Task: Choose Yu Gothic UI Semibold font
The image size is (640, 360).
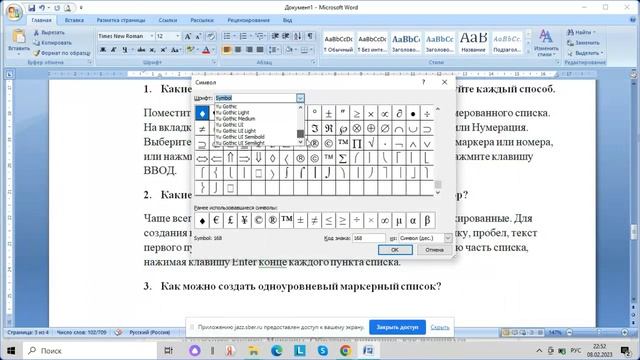Action: pos(240,137)
